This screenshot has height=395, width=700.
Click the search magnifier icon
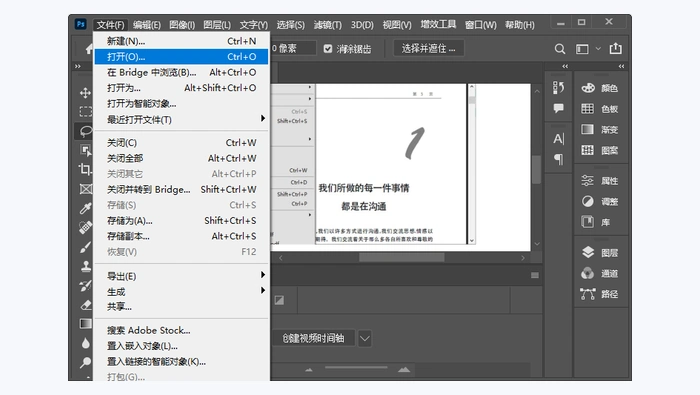559,49
